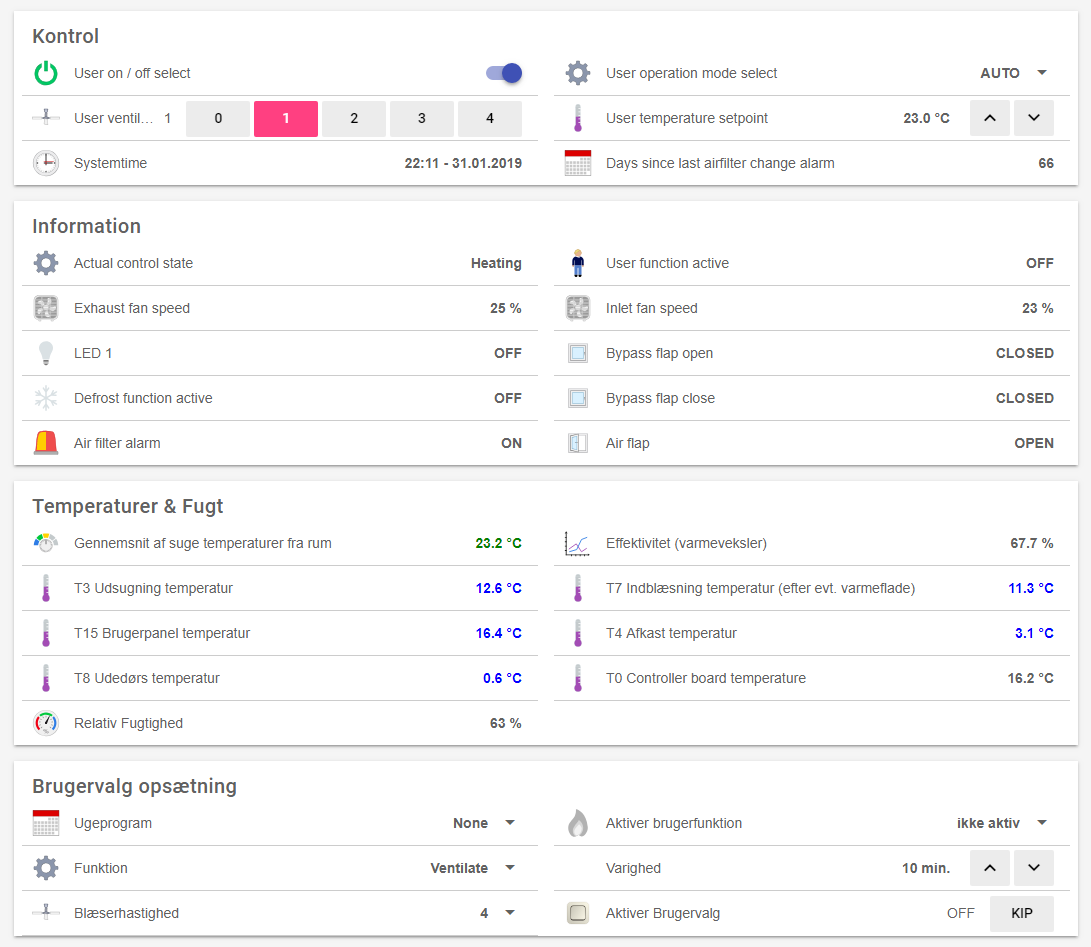This screenshot has width=1091, height=947.
Task: Increase the user temperature setpoint
Action: 990,118
